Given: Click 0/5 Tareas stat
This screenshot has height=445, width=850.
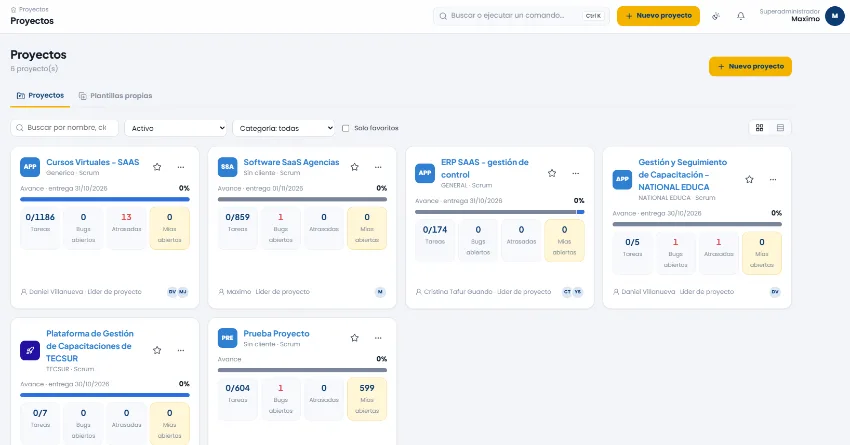Looking at the screenshot, I should [632, 253].
